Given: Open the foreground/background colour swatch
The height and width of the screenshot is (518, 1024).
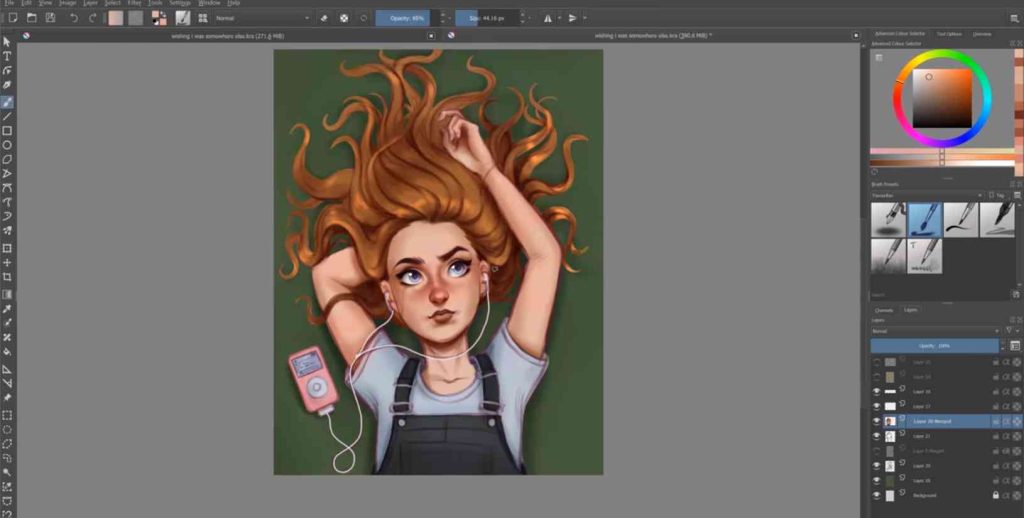Looking at the screenshot, I should tap(159, 18).
